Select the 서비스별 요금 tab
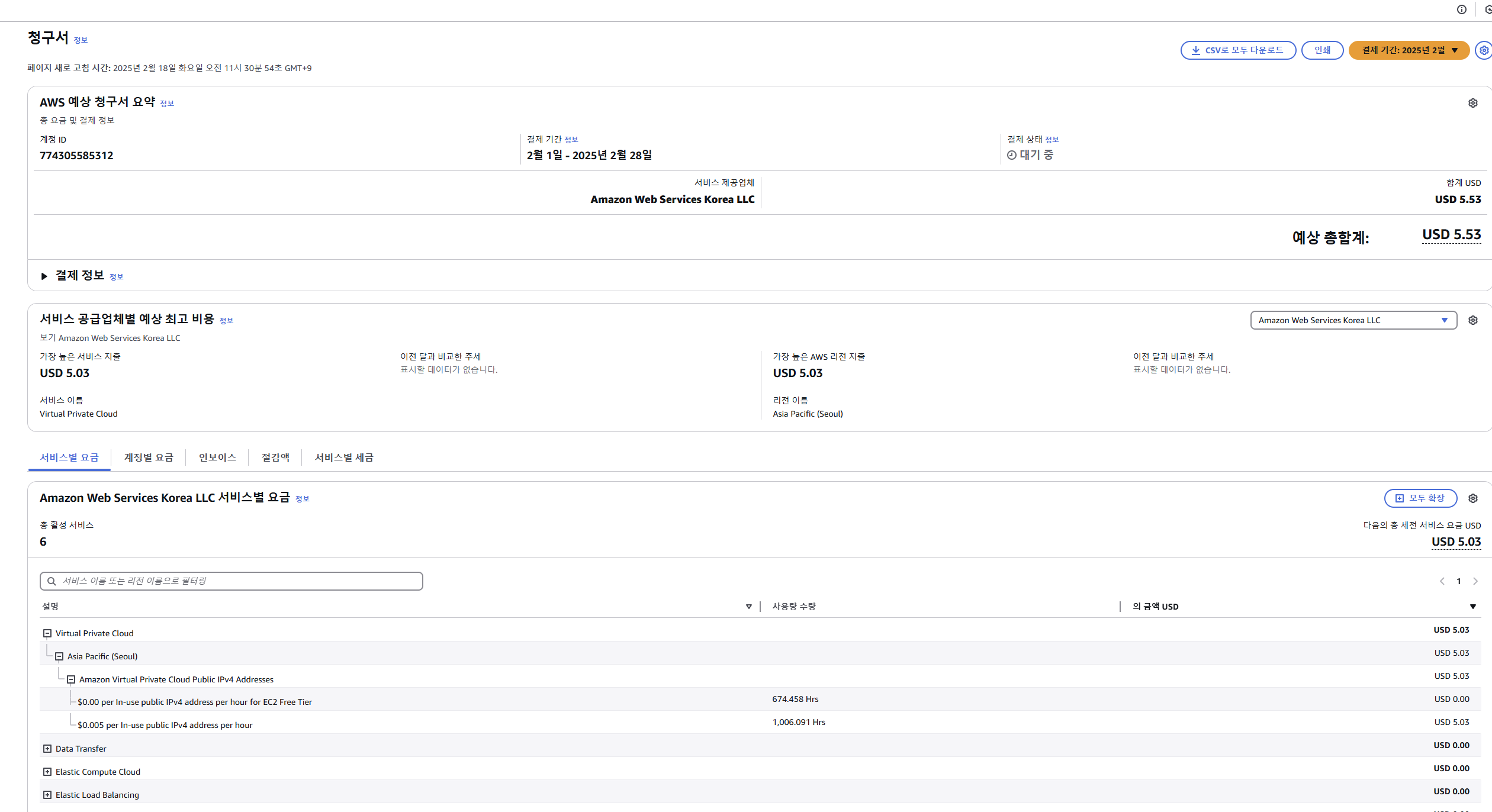Image resolution: width=1492 pixels, height=812 pixels. pyautogui.click(x=69, y=457)
